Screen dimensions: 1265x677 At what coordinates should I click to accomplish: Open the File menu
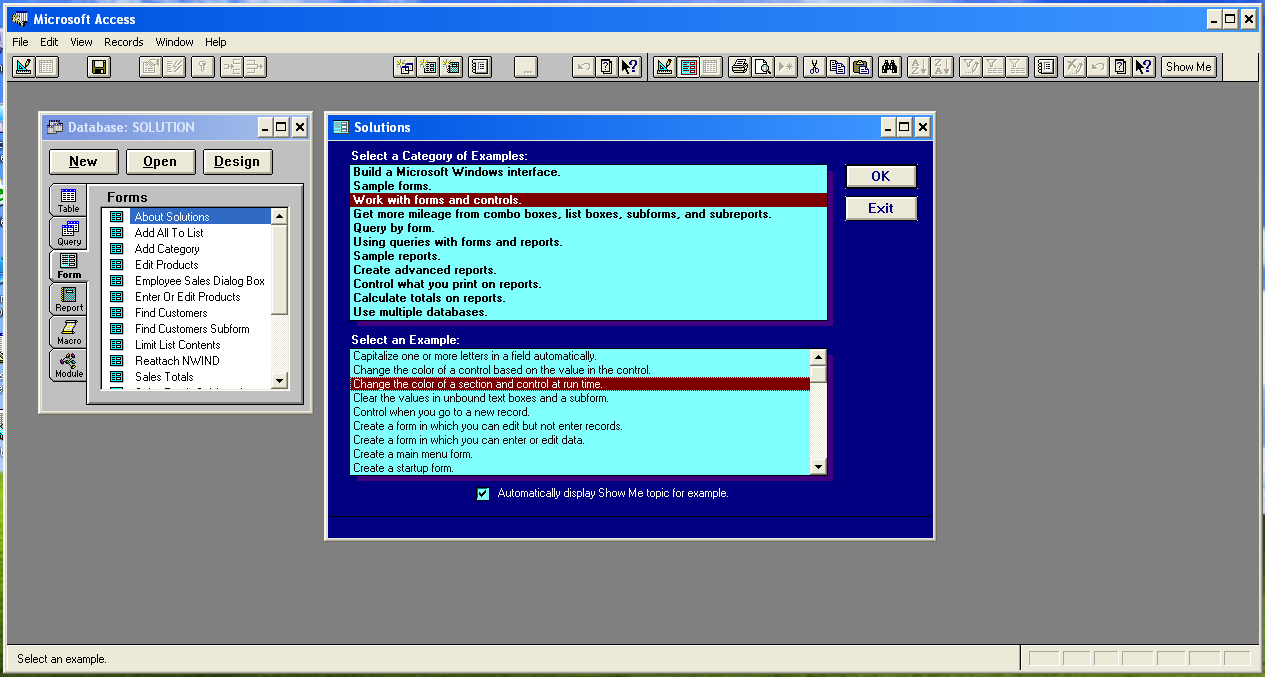(20, 42)
